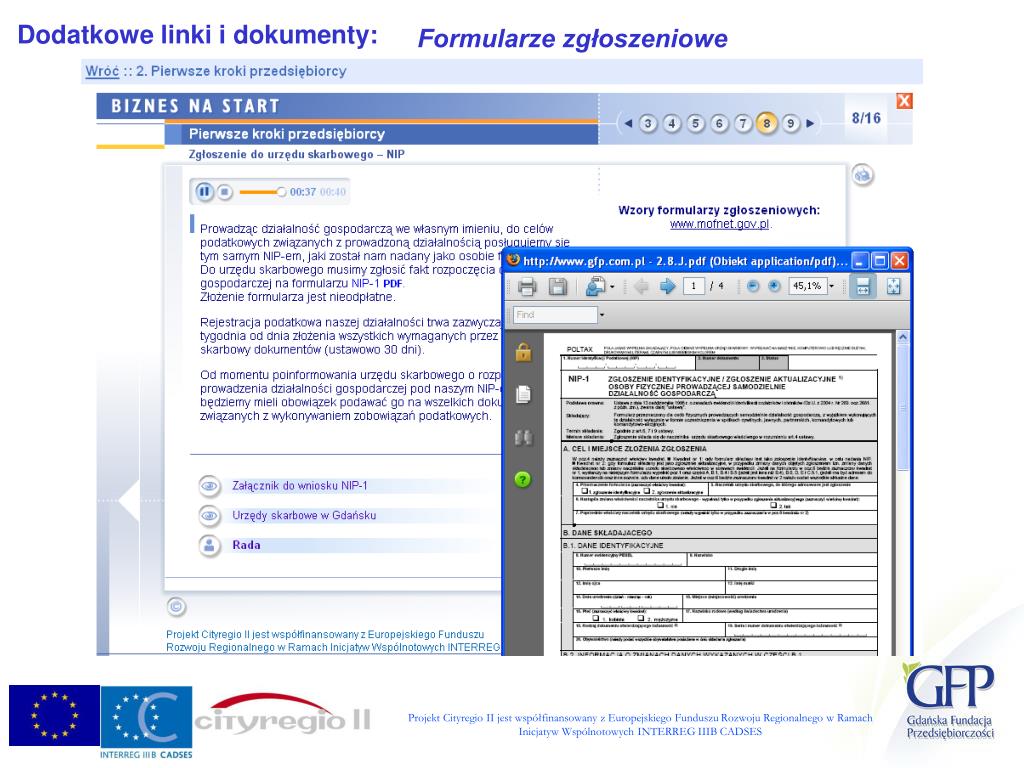
Task: Select highlighted slide 8
Action: (767, 123)
